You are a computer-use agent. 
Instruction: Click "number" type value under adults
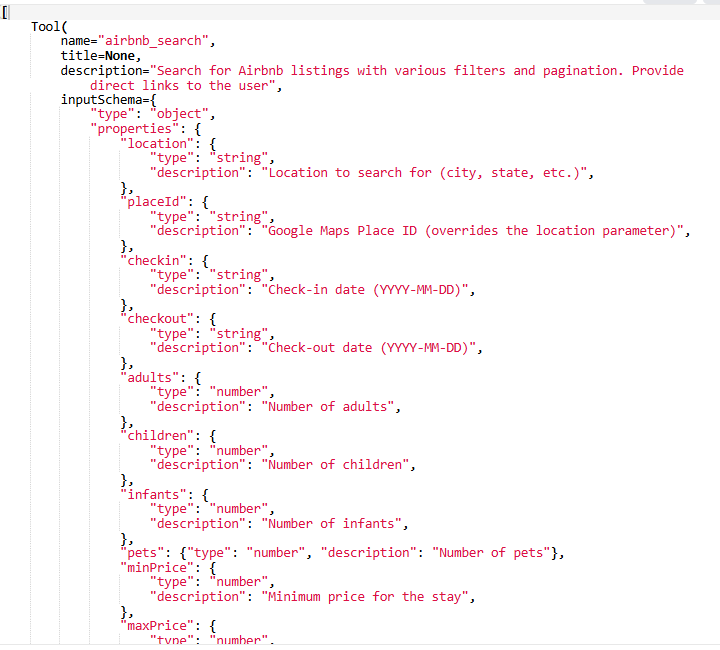click(238, 392)
